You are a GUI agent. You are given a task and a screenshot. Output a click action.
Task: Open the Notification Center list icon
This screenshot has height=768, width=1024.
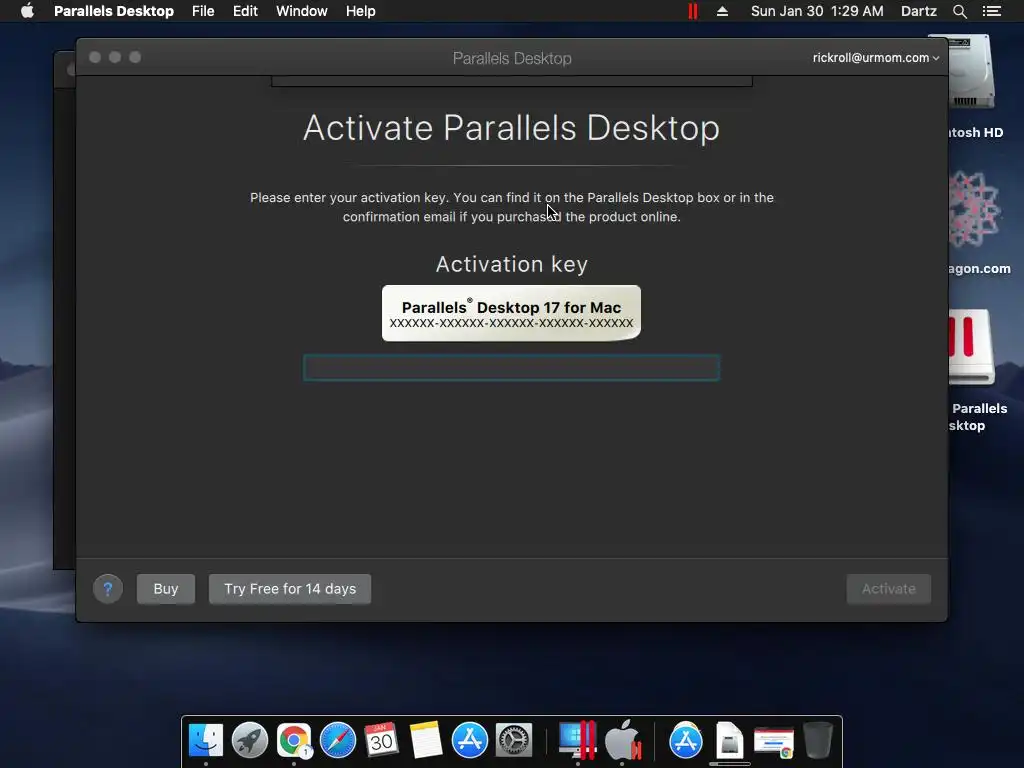992,11
